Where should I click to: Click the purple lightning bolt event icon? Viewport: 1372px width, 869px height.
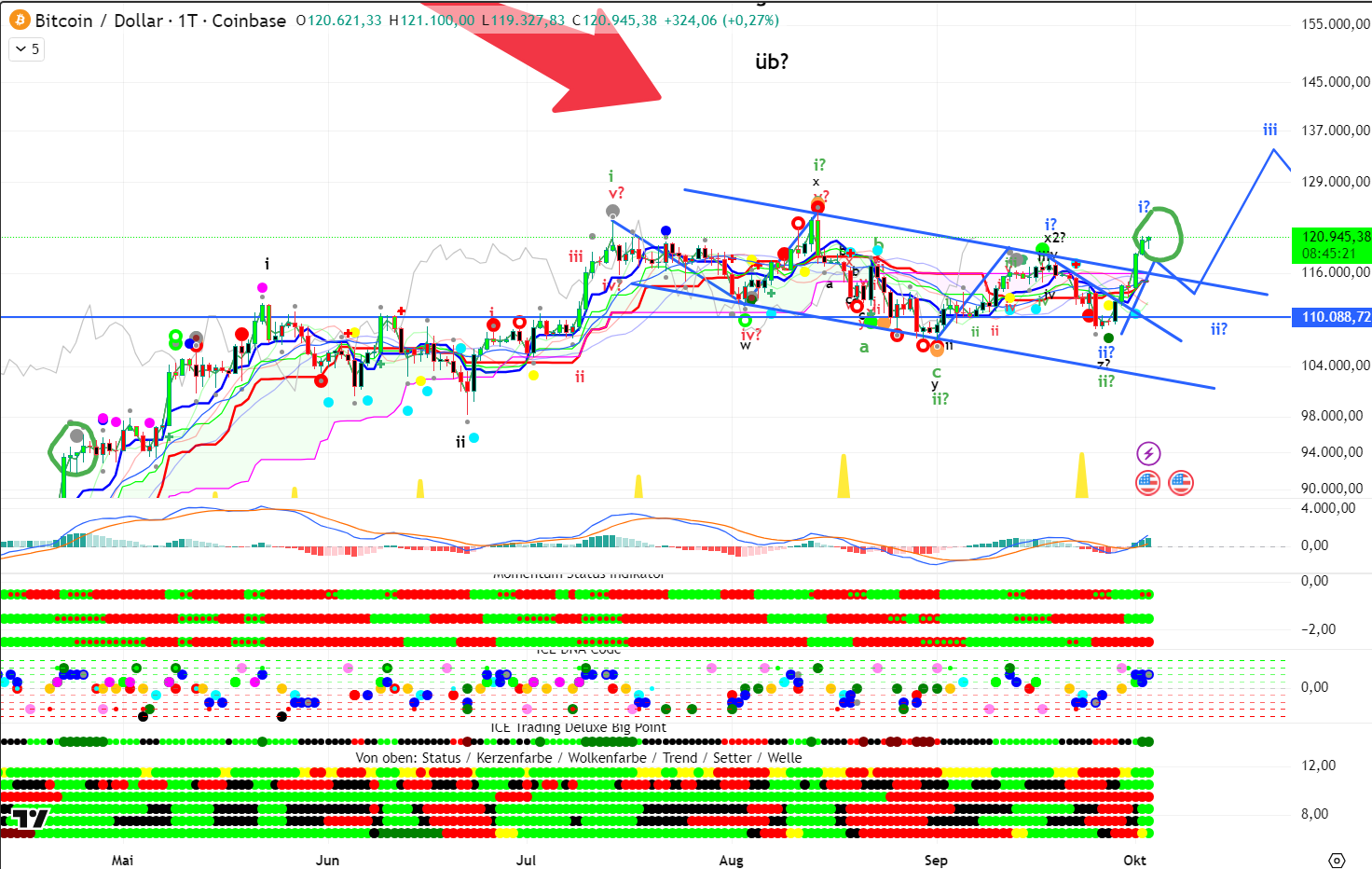coord(1148,454)
